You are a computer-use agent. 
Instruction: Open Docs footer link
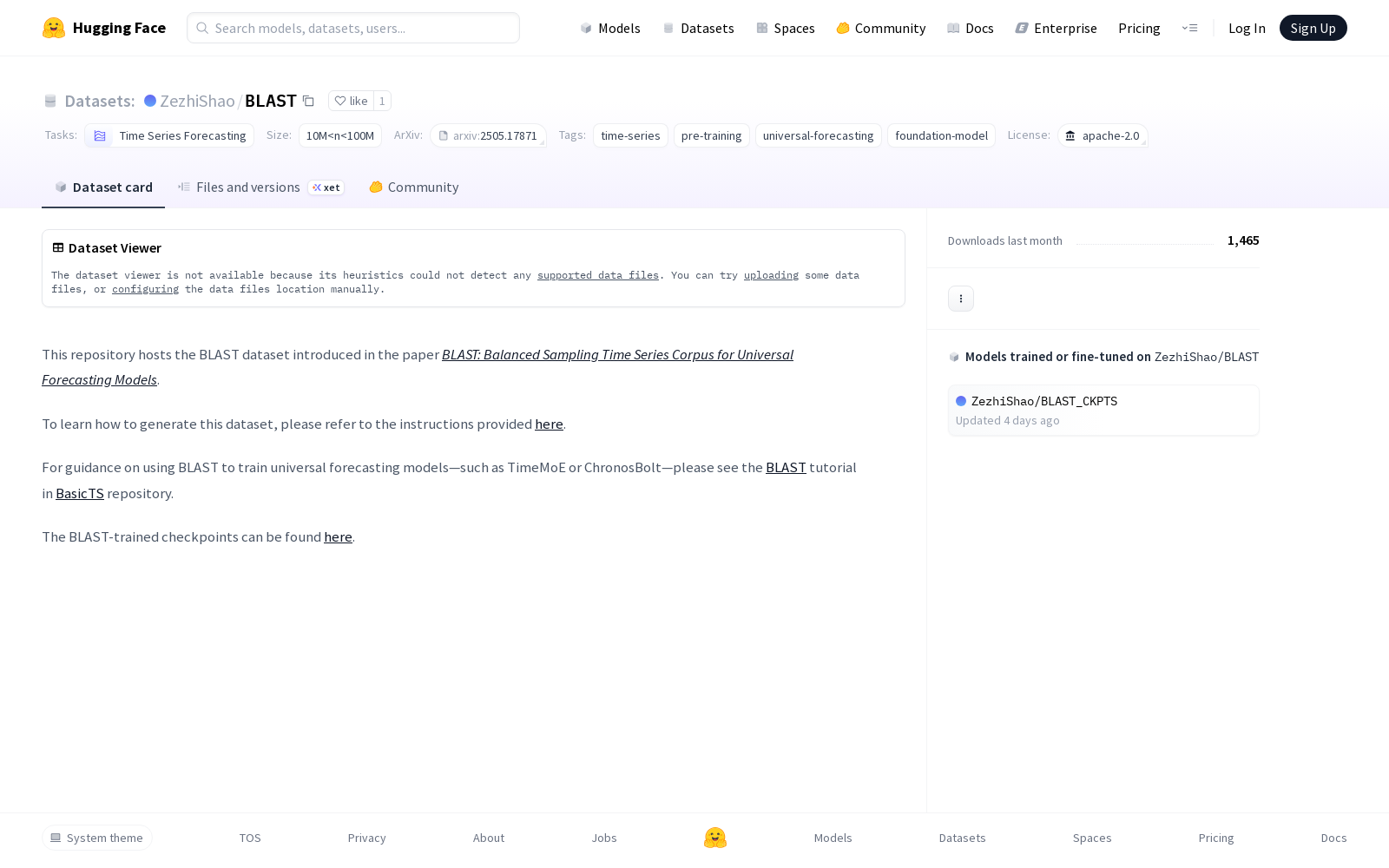tap(1333, 838)
